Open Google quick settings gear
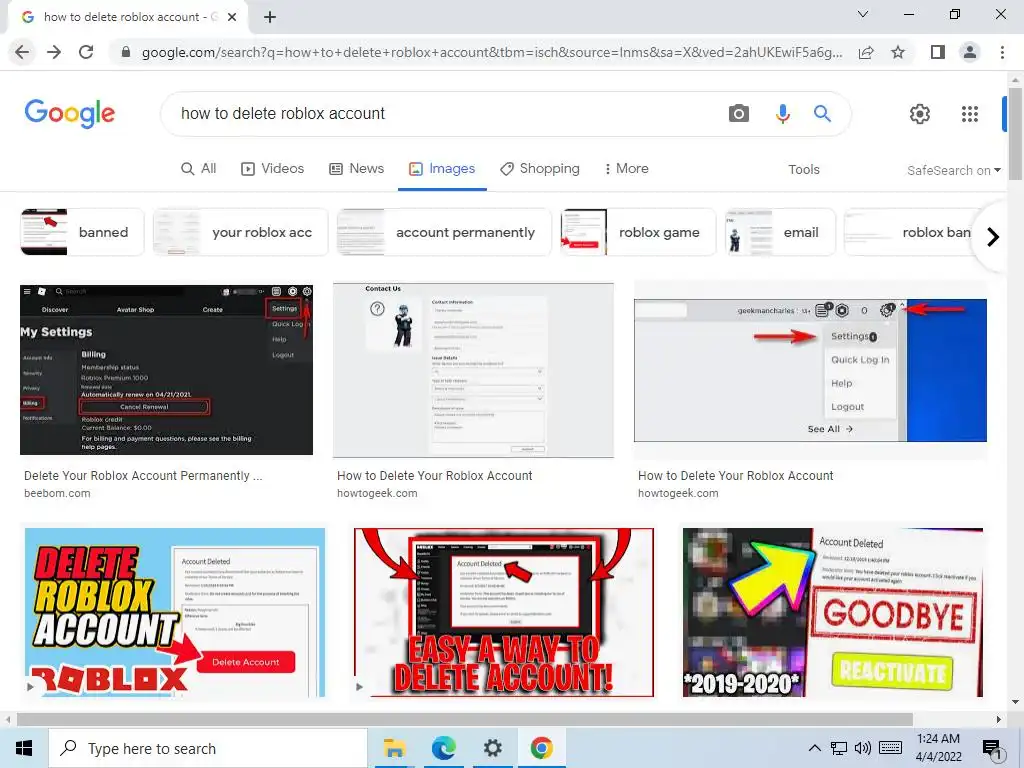 (920, 114)
